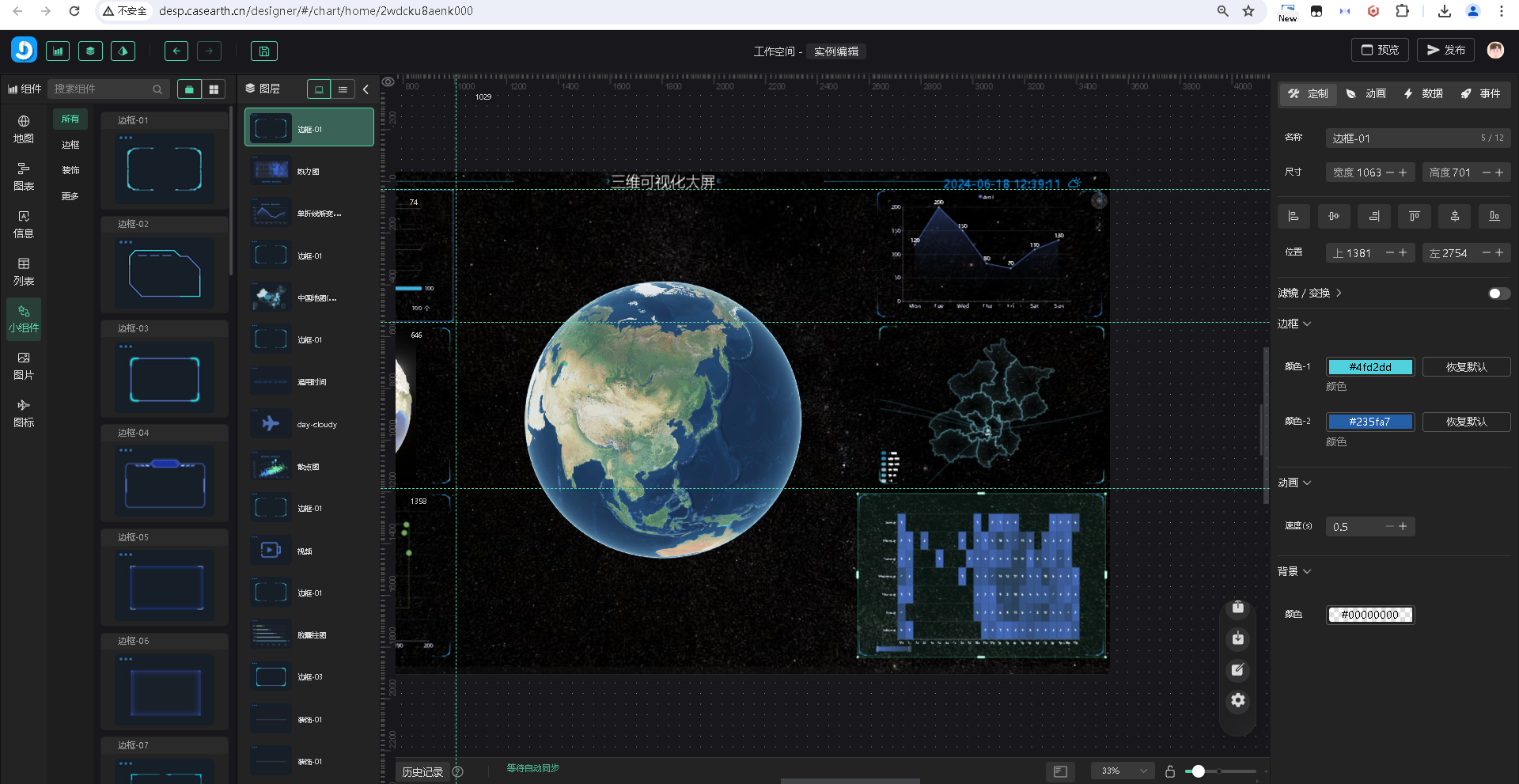Click the save icon in top toolbar
Screen dimensions: 1519x784
(264, 51)
